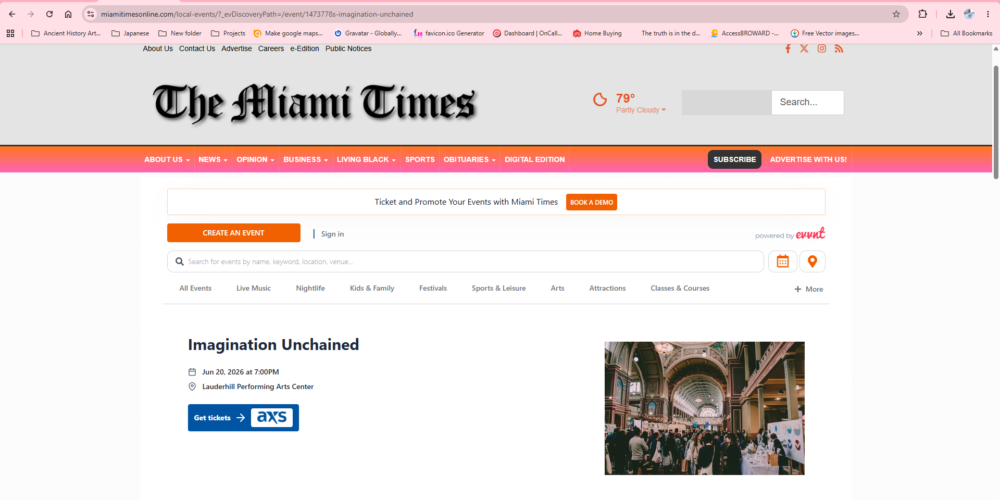Open the Dashboard OnCall bookmark
The width and height of the screenshot is (1000, 500).
pyautogui.click(x=527, y=33)
